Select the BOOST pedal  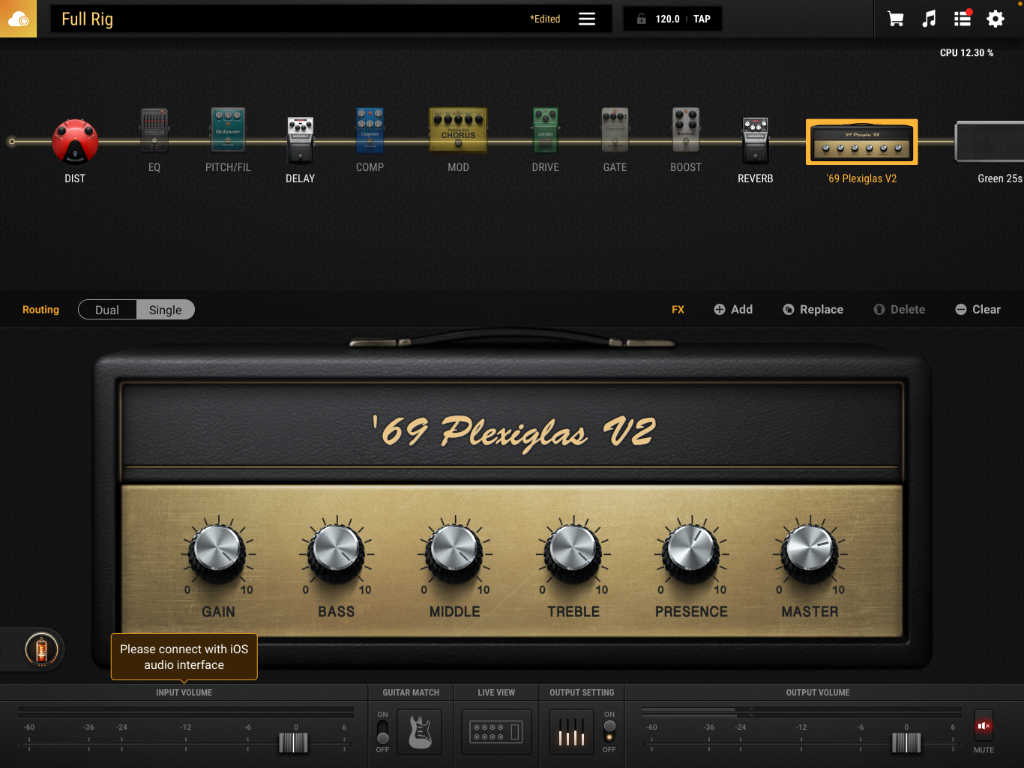tap(686, 130)
